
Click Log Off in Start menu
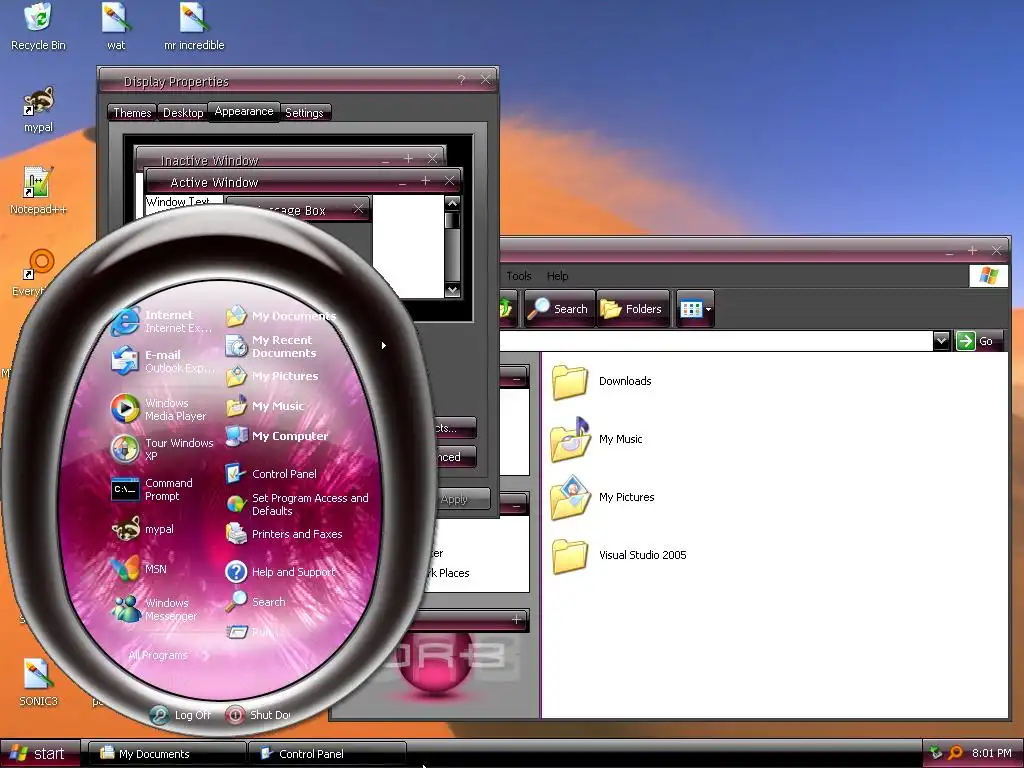(180, 714)
